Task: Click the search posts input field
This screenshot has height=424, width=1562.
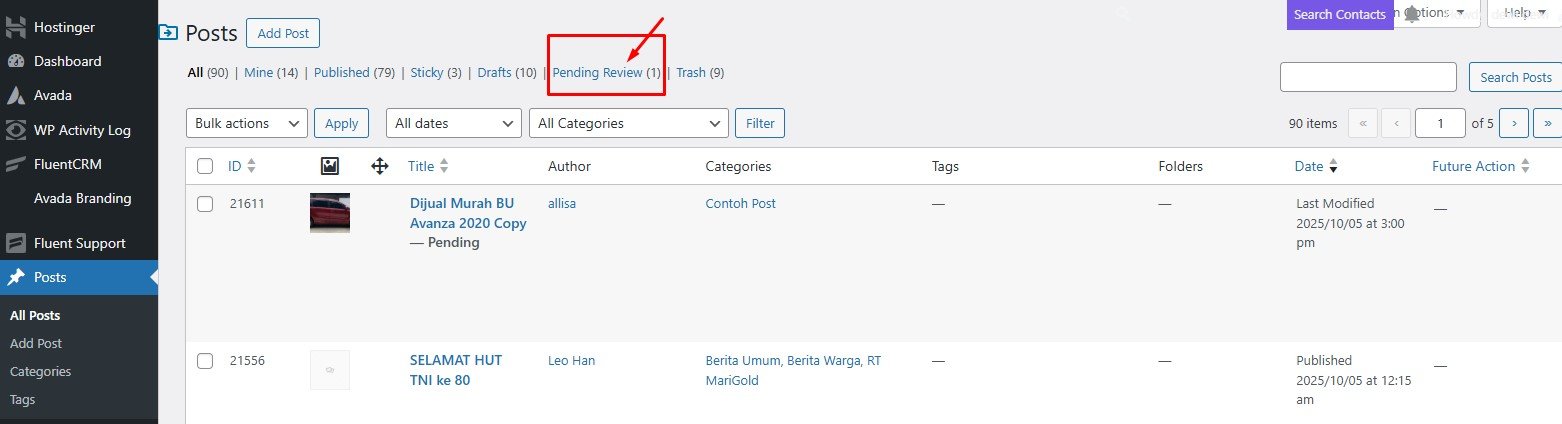Action: [1368, 77]
